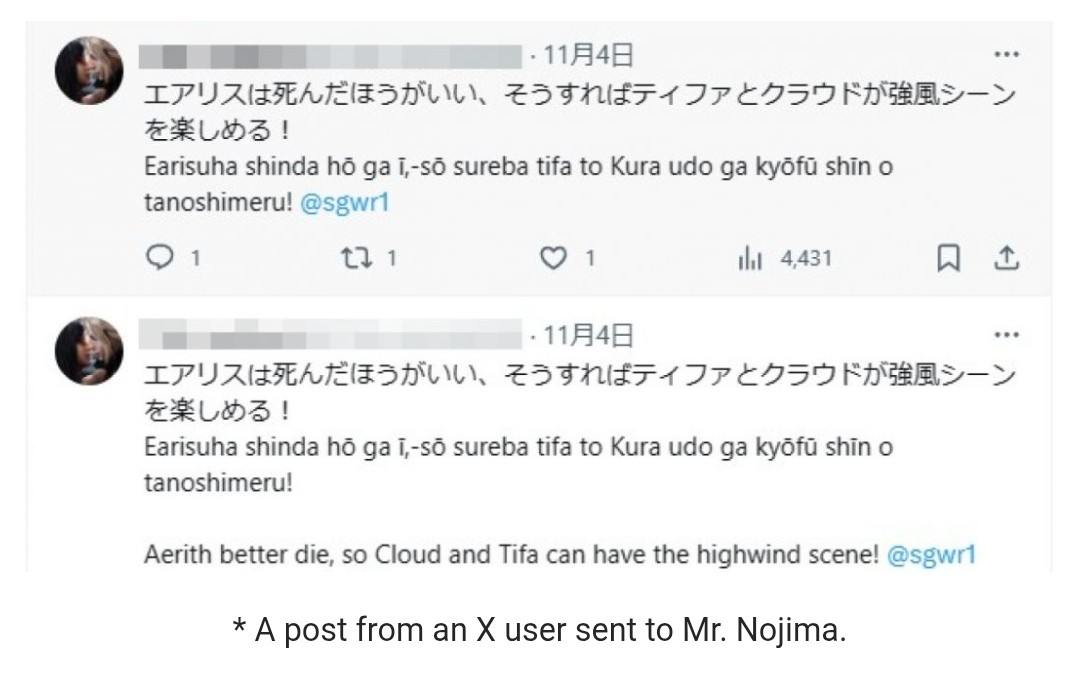
Task: Bookmark the first post
Action: (x=948, y=258)
